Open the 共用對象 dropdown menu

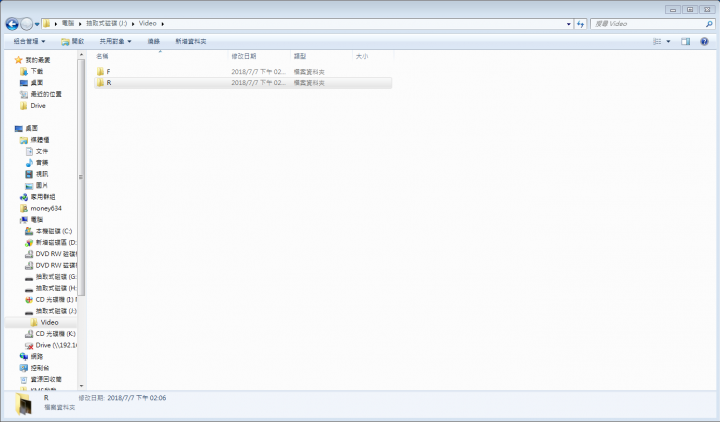pos(115,41)
